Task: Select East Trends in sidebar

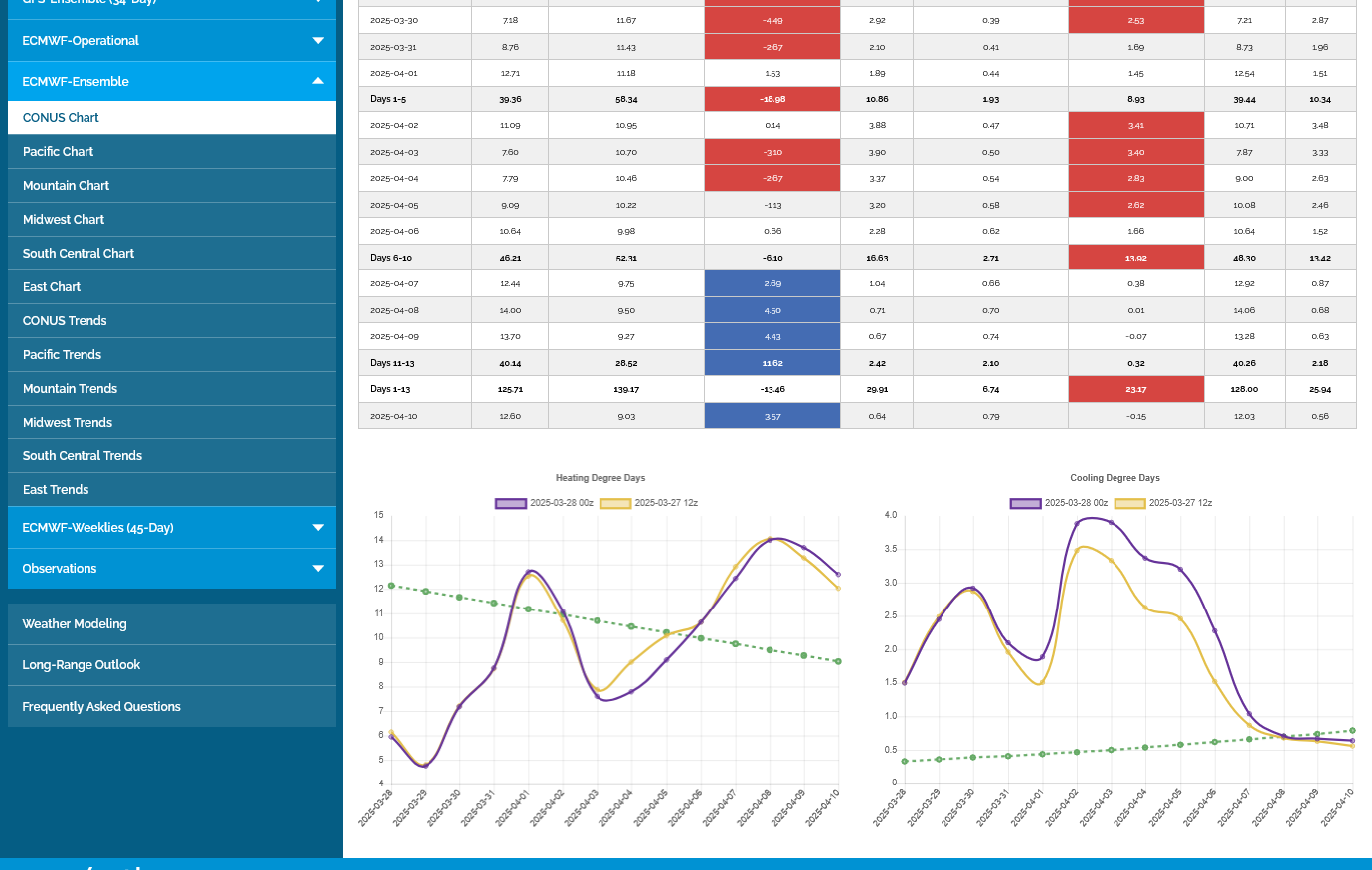Action: pos(56,490)
